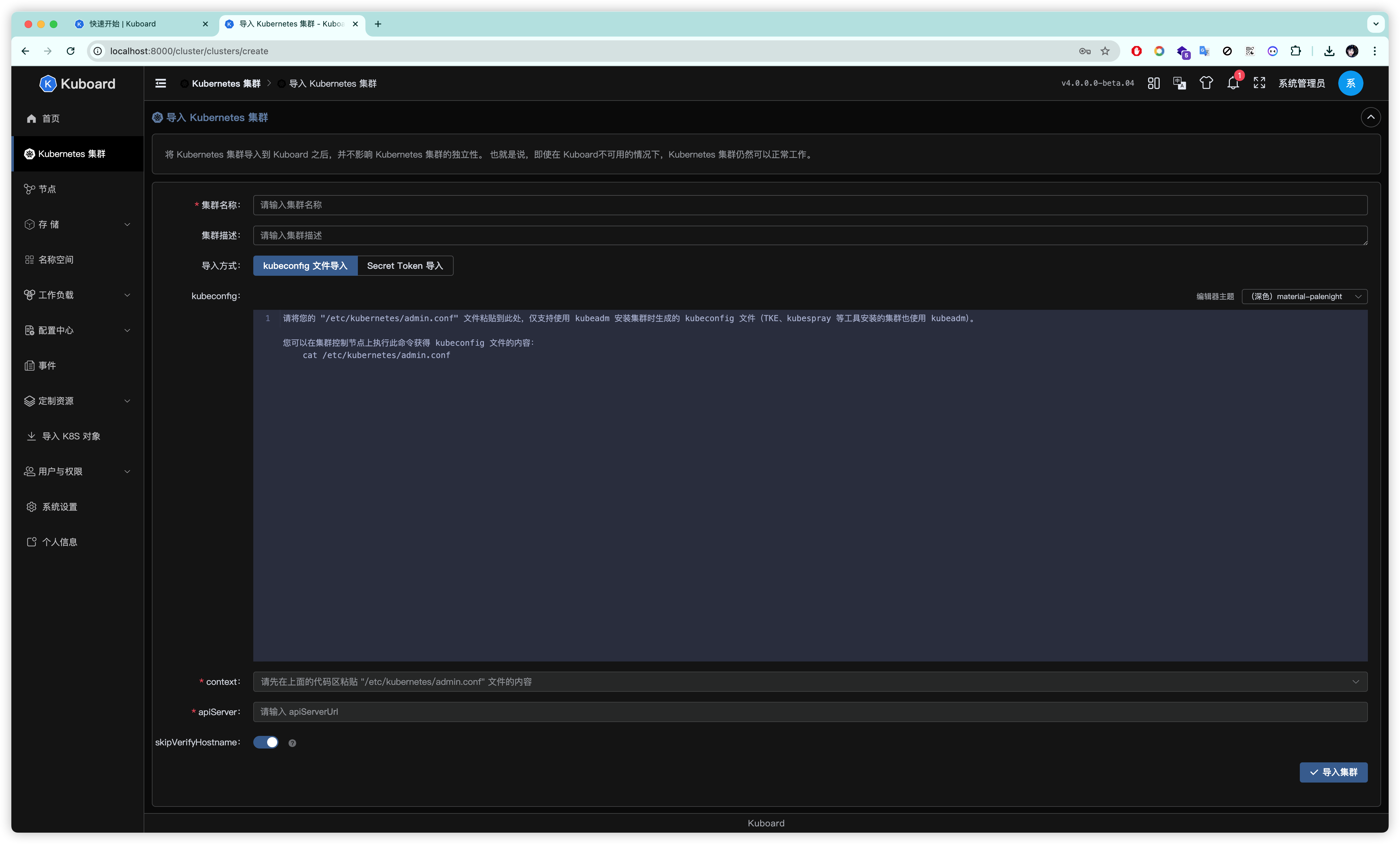Click the 集群名称 input field
Image resolution: width=1400 pixels, height=844 pixels.
810,205
